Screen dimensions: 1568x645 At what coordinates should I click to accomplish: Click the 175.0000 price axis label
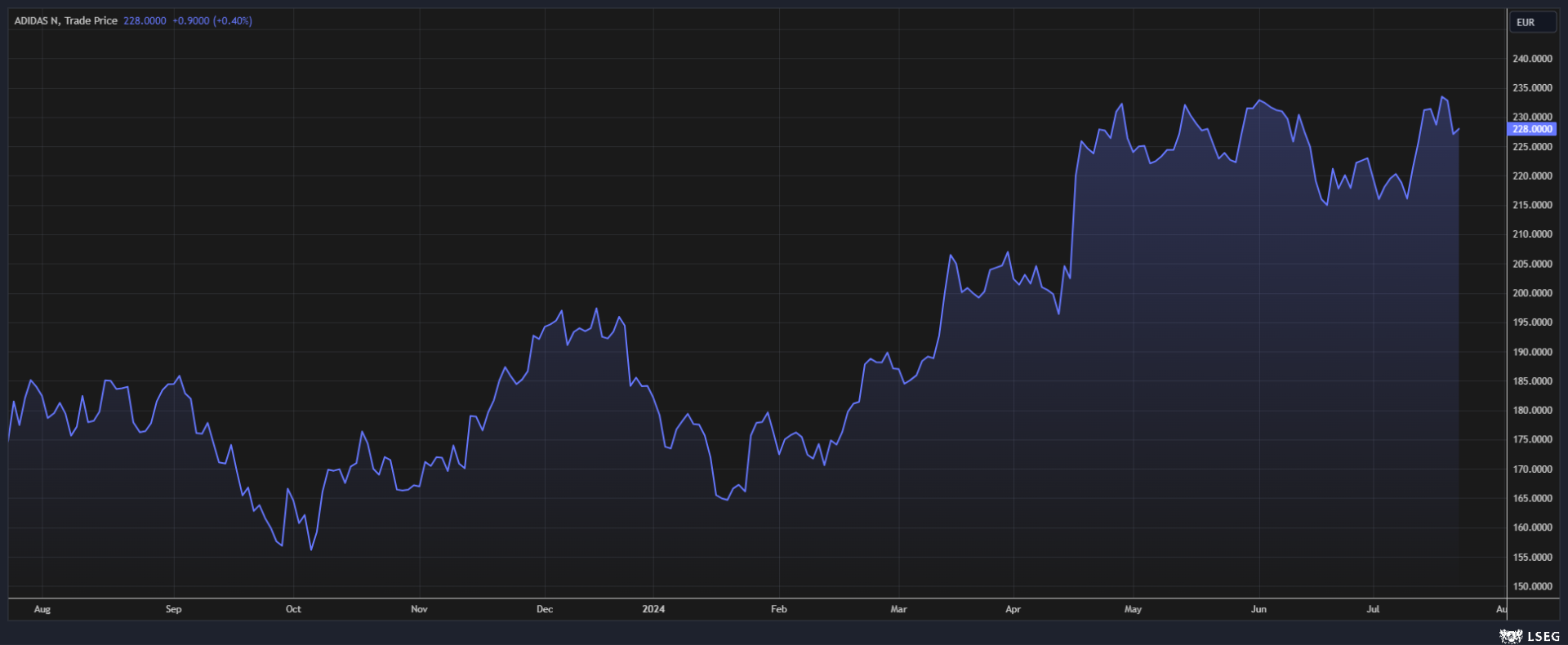pyautogui.click(x=1532, y=439)
